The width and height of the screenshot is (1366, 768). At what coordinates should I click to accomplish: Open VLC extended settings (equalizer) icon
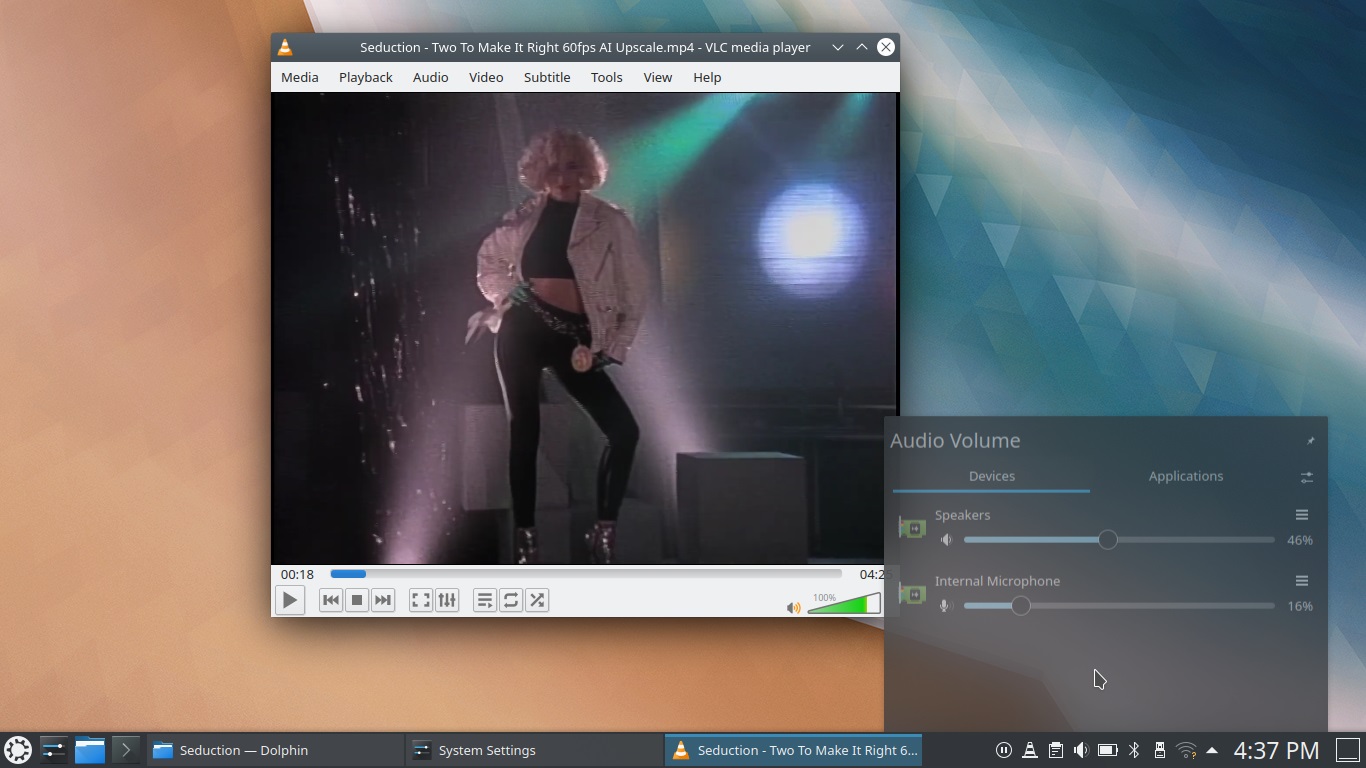coord(447,600)
